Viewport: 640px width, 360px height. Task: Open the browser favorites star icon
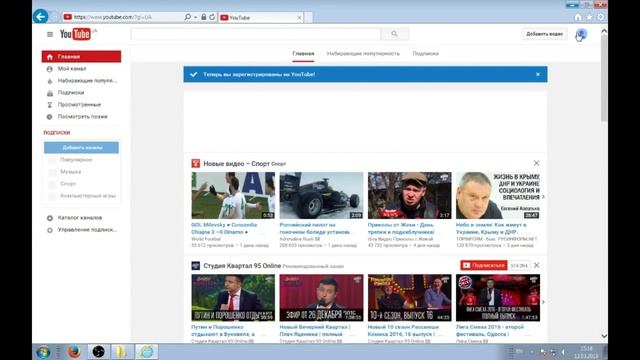[589, 17]
